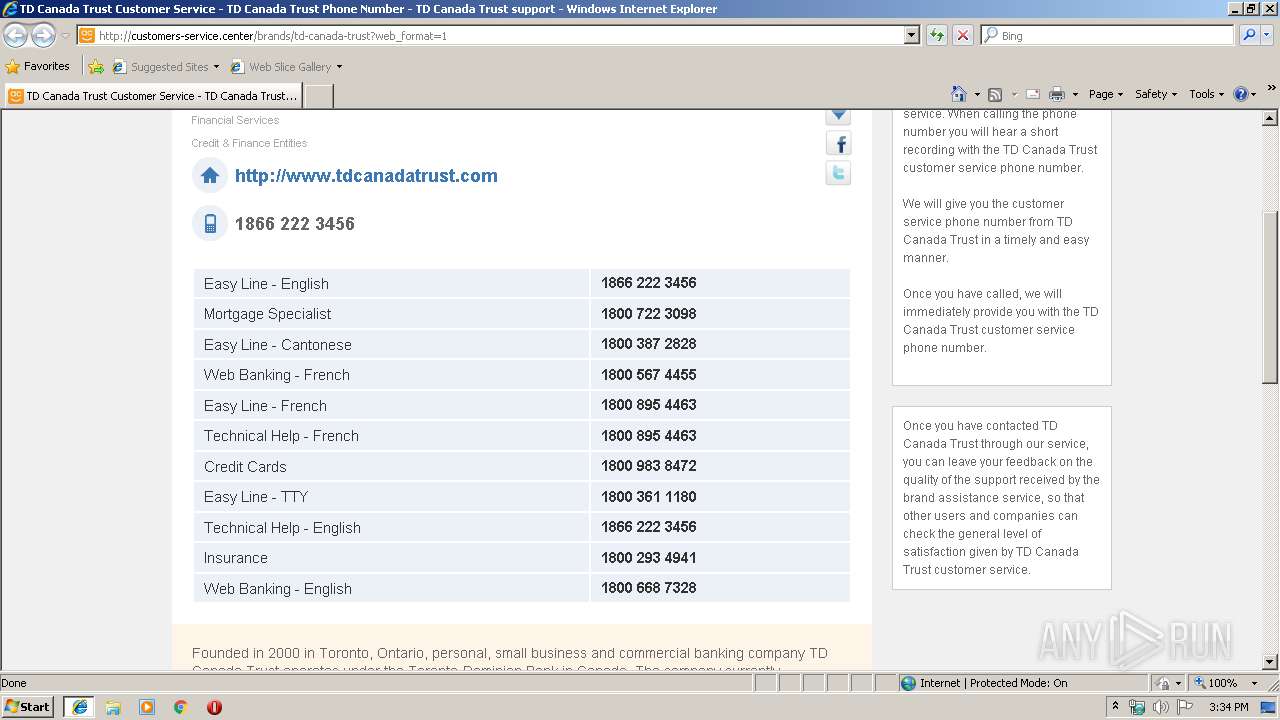Viewport: 1280px width, 720px height.
Task: Click the Easy Line - Cantonese row
Action: click(x=521, y=344)
